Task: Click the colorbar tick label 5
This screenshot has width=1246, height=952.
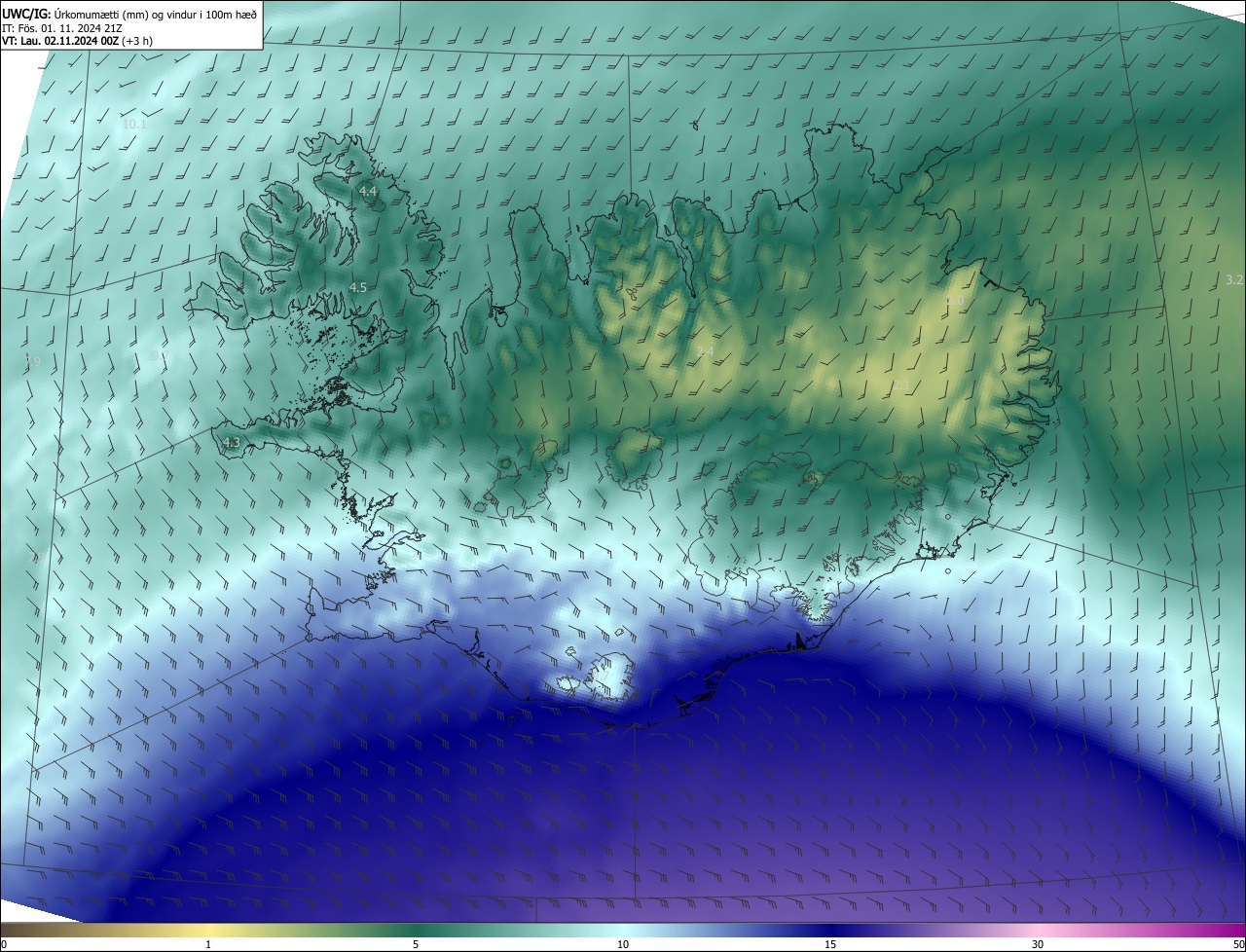Action: tap(416, 944)
